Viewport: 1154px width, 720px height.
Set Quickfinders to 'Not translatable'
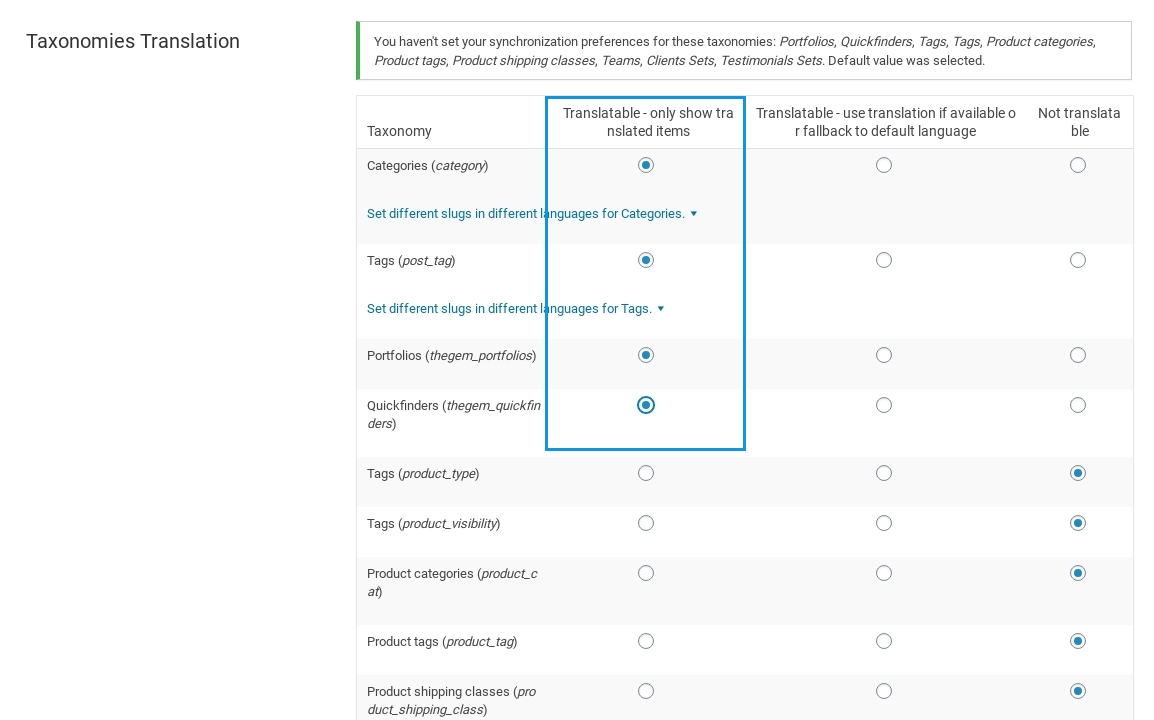click(x=1077, y=405)
